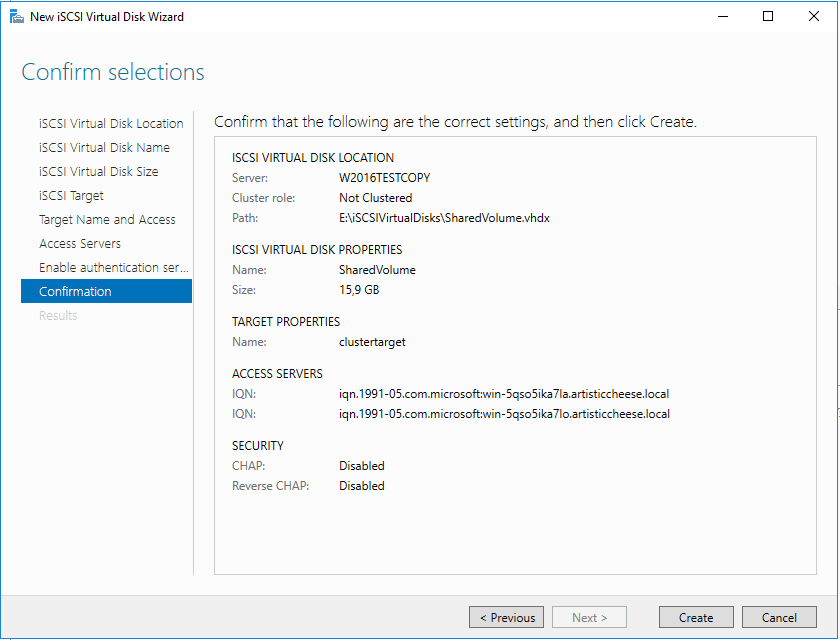This screenshot has height=640, width=840.
Task: Click the clustertarget name under Target Properties
Action: coord(372,342)
